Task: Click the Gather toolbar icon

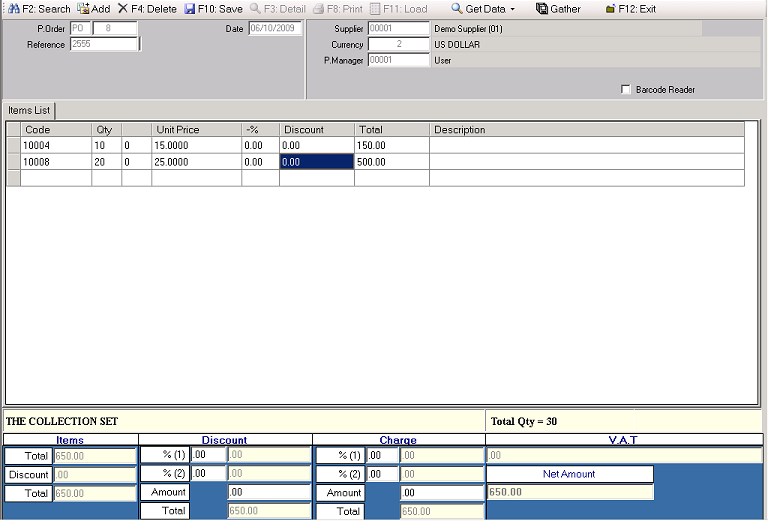Action: (x=541, y=9)
